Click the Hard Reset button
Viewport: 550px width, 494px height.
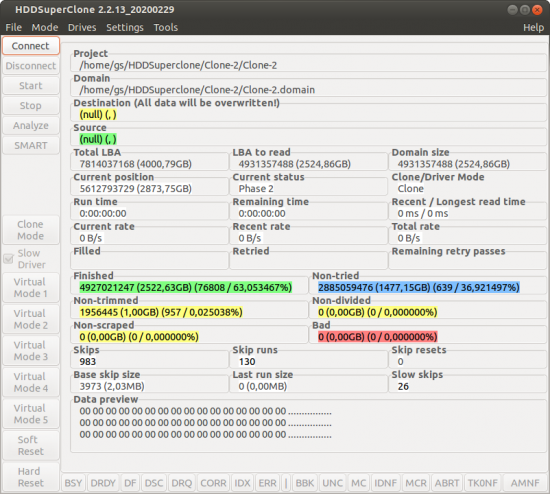[x=31, y=477]
